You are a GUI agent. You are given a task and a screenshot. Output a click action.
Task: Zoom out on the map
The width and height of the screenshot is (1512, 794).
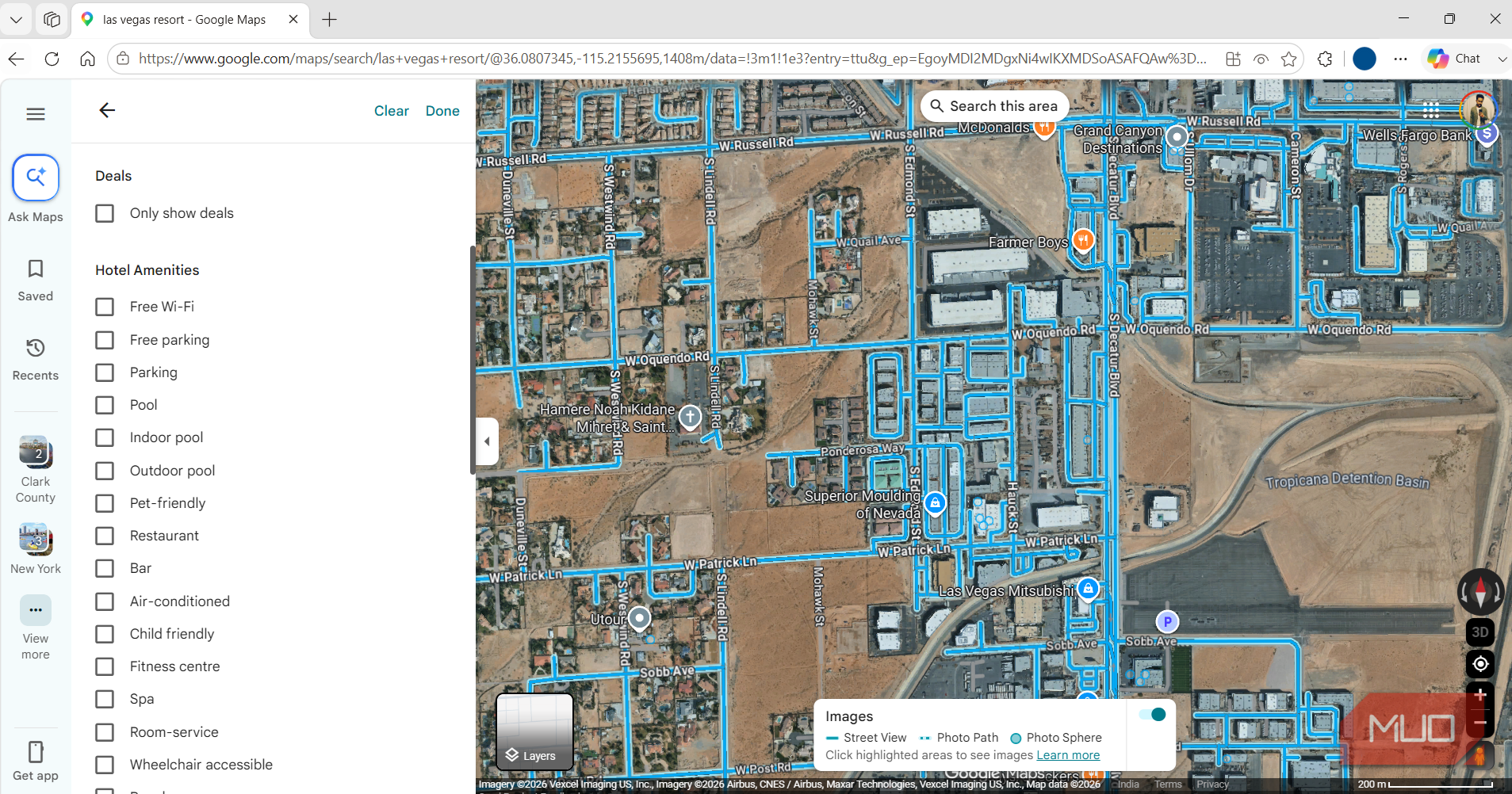tap(1480, 723)
